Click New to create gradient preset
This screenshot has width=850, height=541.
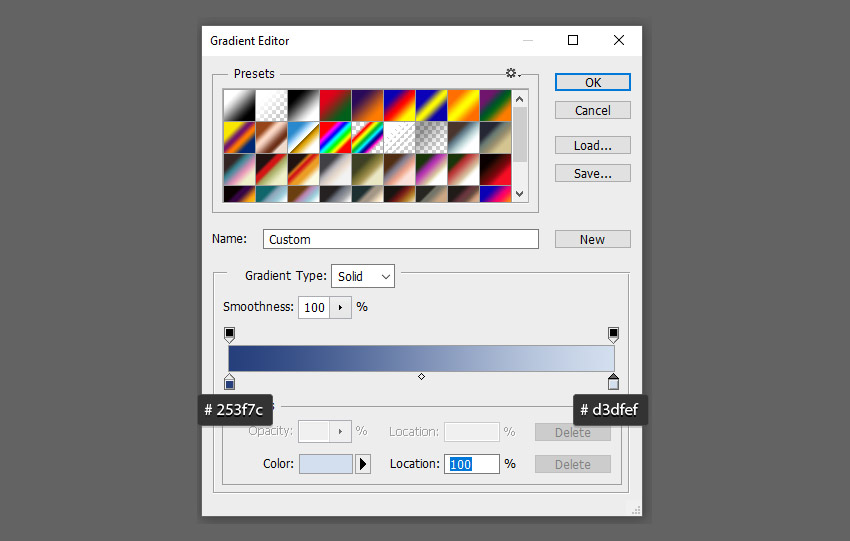pos(593,239)
